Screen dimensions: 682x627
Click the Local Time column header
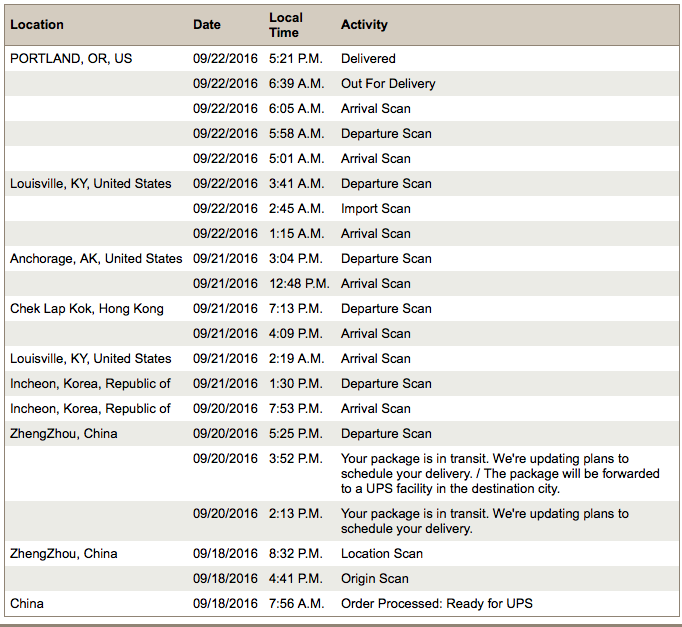pos(286,25)
